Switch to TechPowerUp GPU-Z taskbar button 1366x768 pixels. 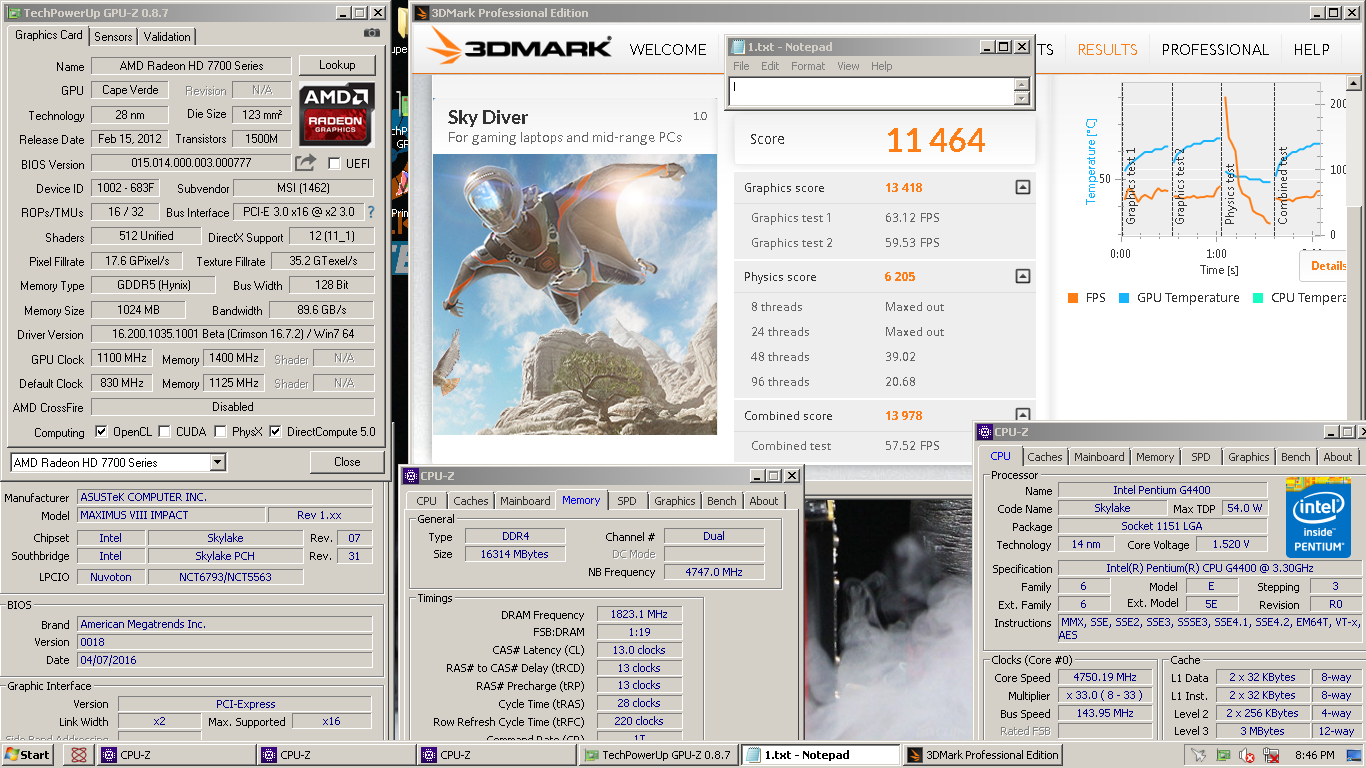(658, 755)
